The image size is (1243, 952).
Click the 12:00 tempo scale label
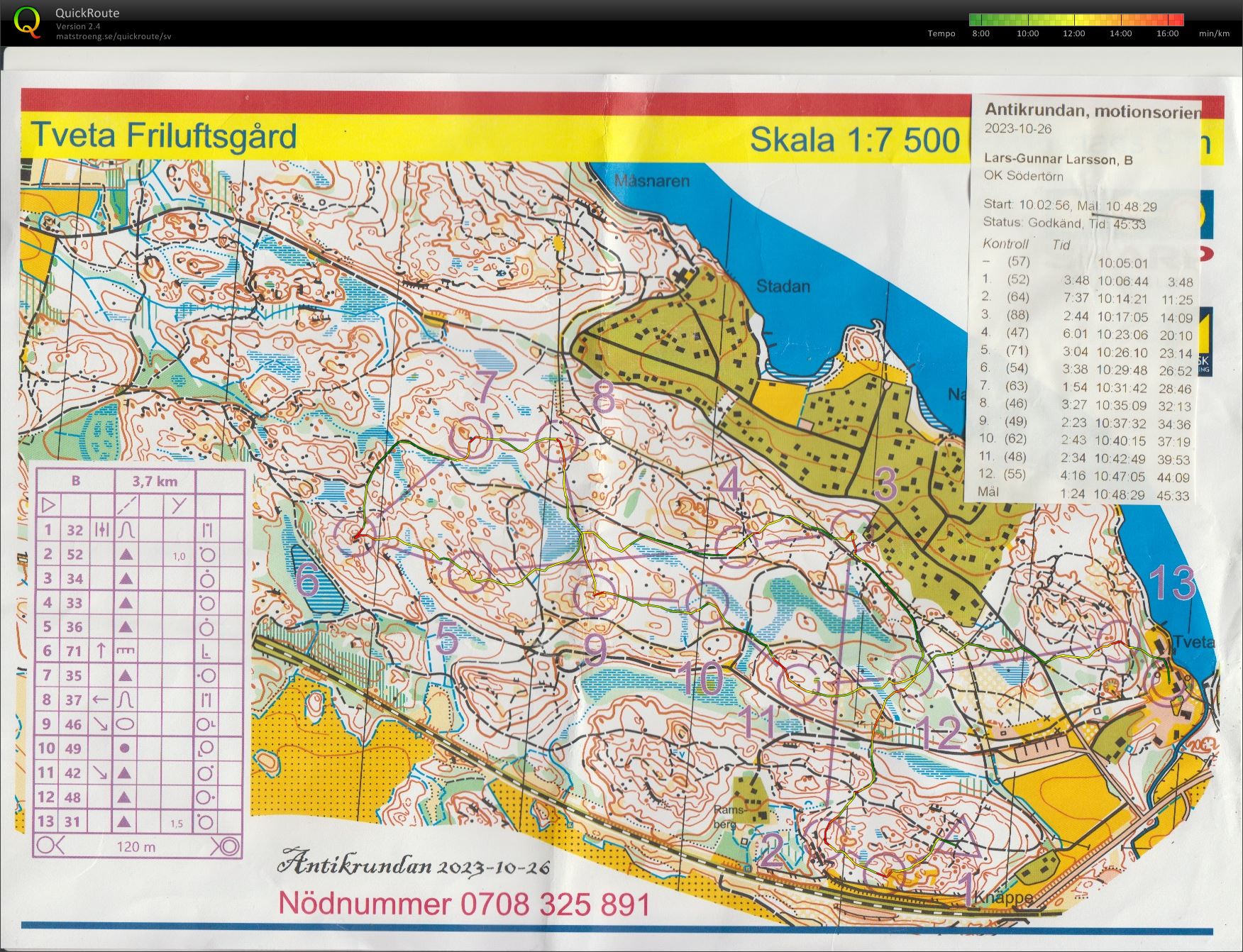tap(1073, 33)
